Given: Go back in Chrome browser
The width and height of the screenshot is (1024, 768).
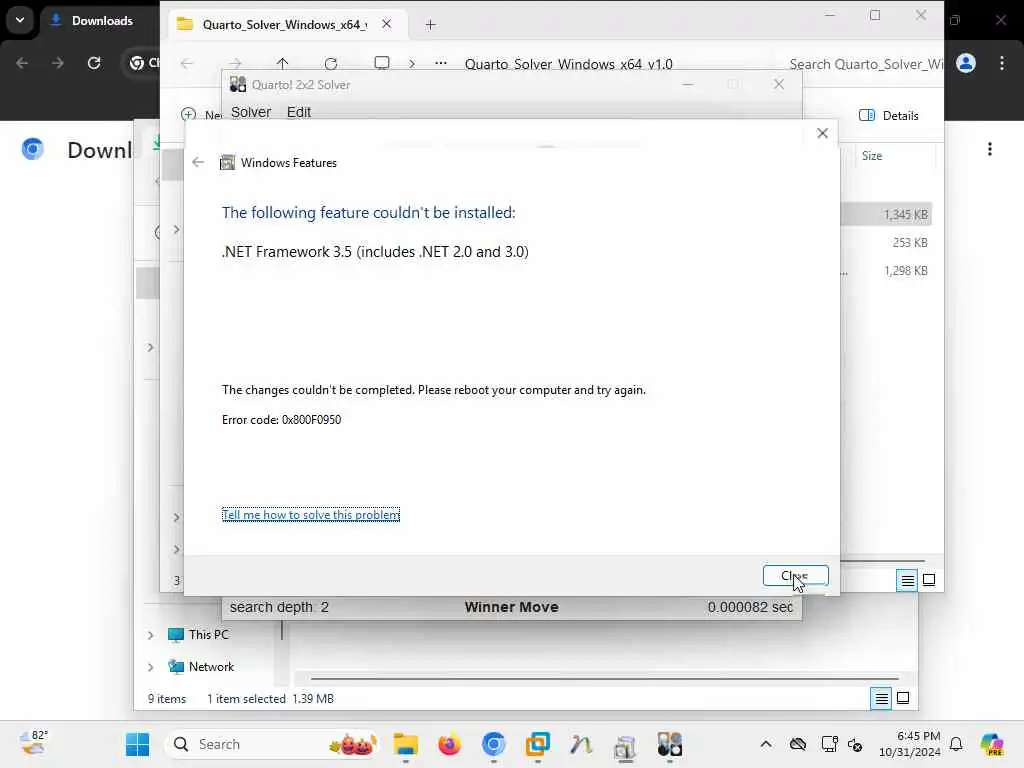Looking at the screenshot, I should point(22,63).
